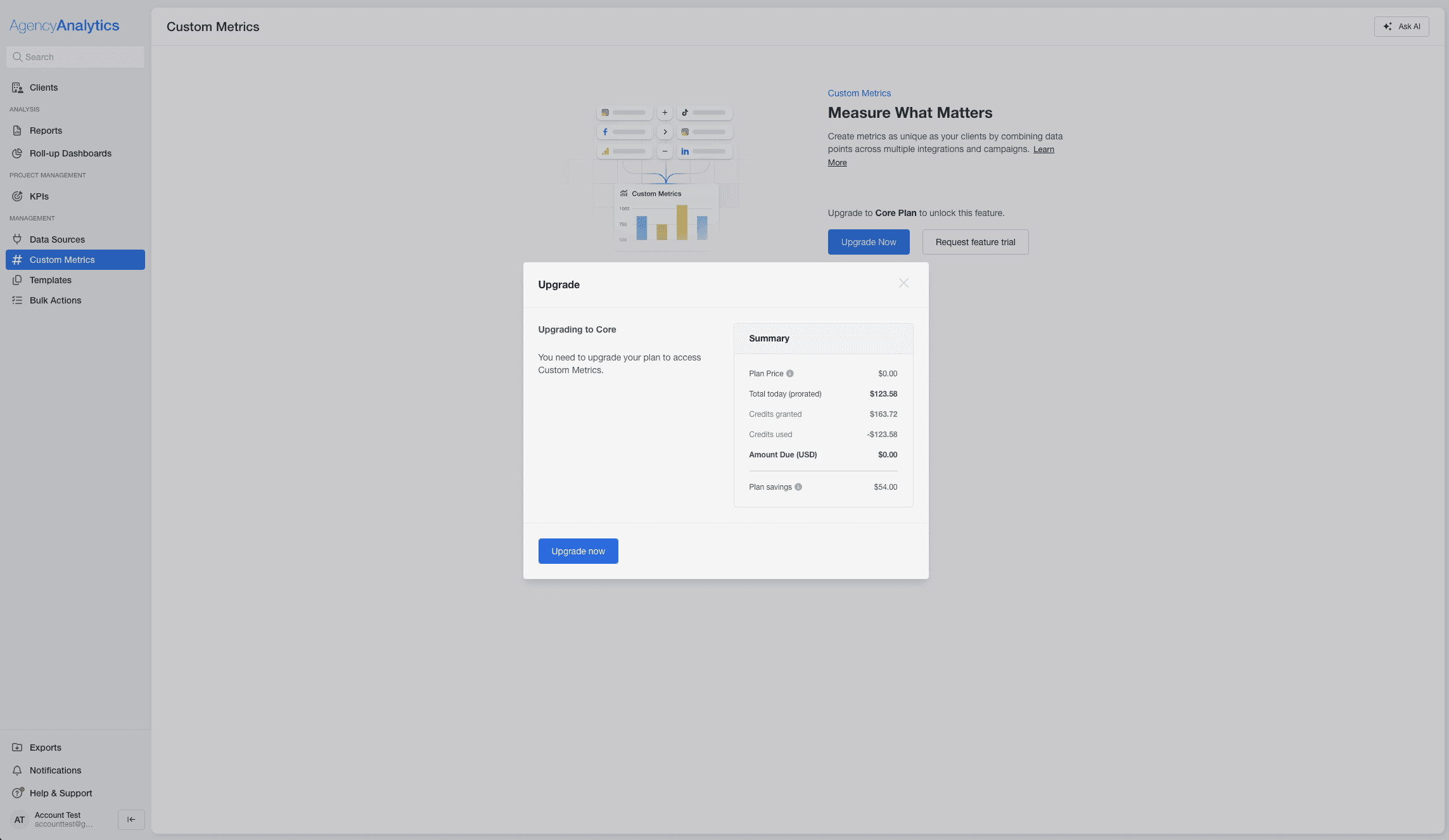Click the search magnifier icon
This screenshot has width=1449, height=840.
point(17,57)
